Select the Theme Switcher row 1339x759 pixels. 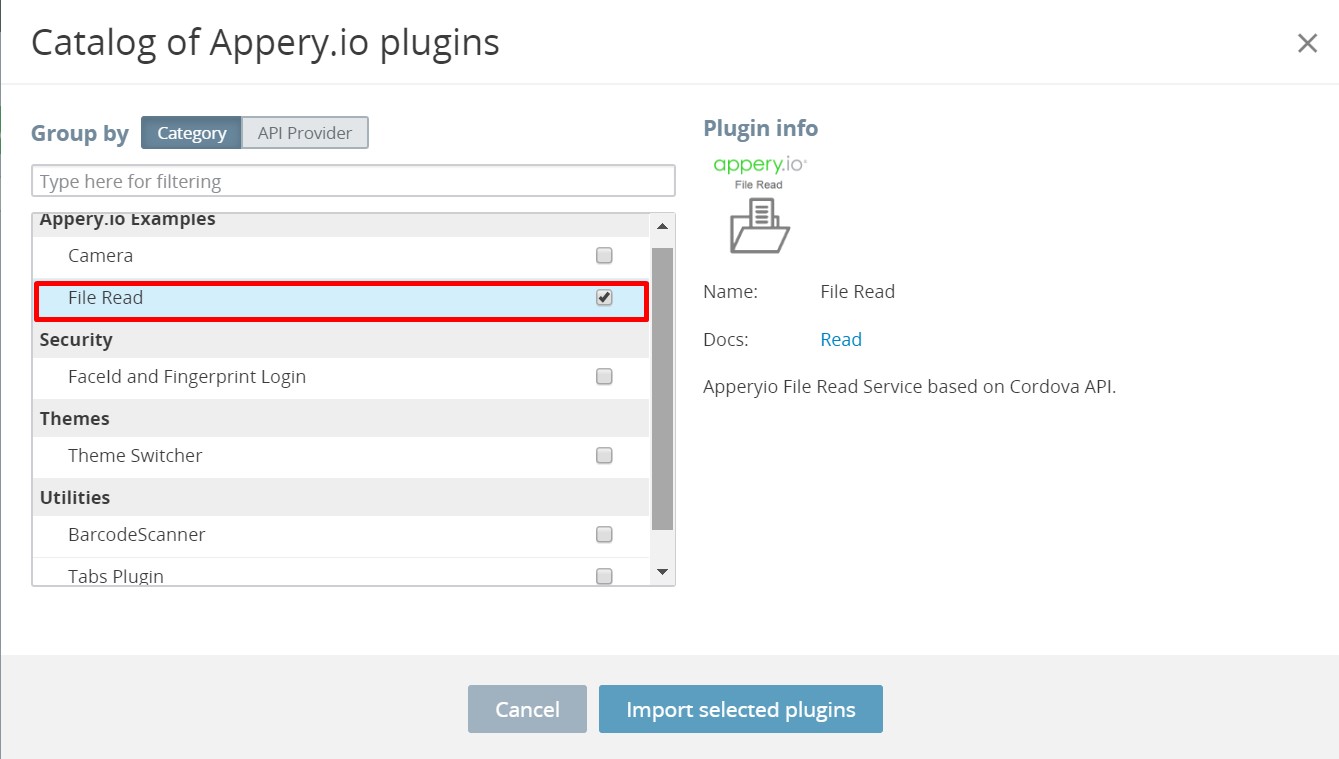[x=341, y=456]
